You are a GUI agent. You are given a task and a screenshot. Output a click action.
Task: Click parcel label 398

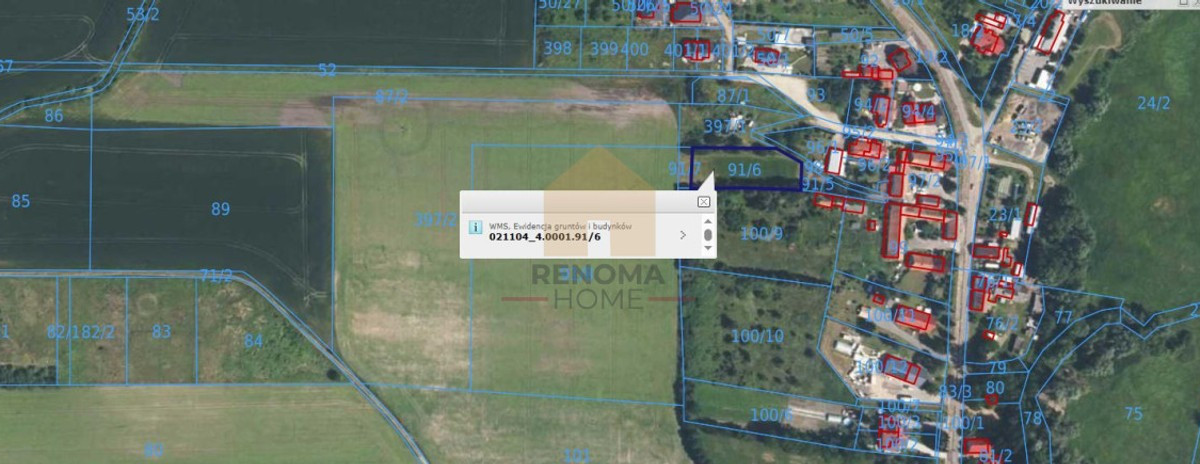point(558,48)
